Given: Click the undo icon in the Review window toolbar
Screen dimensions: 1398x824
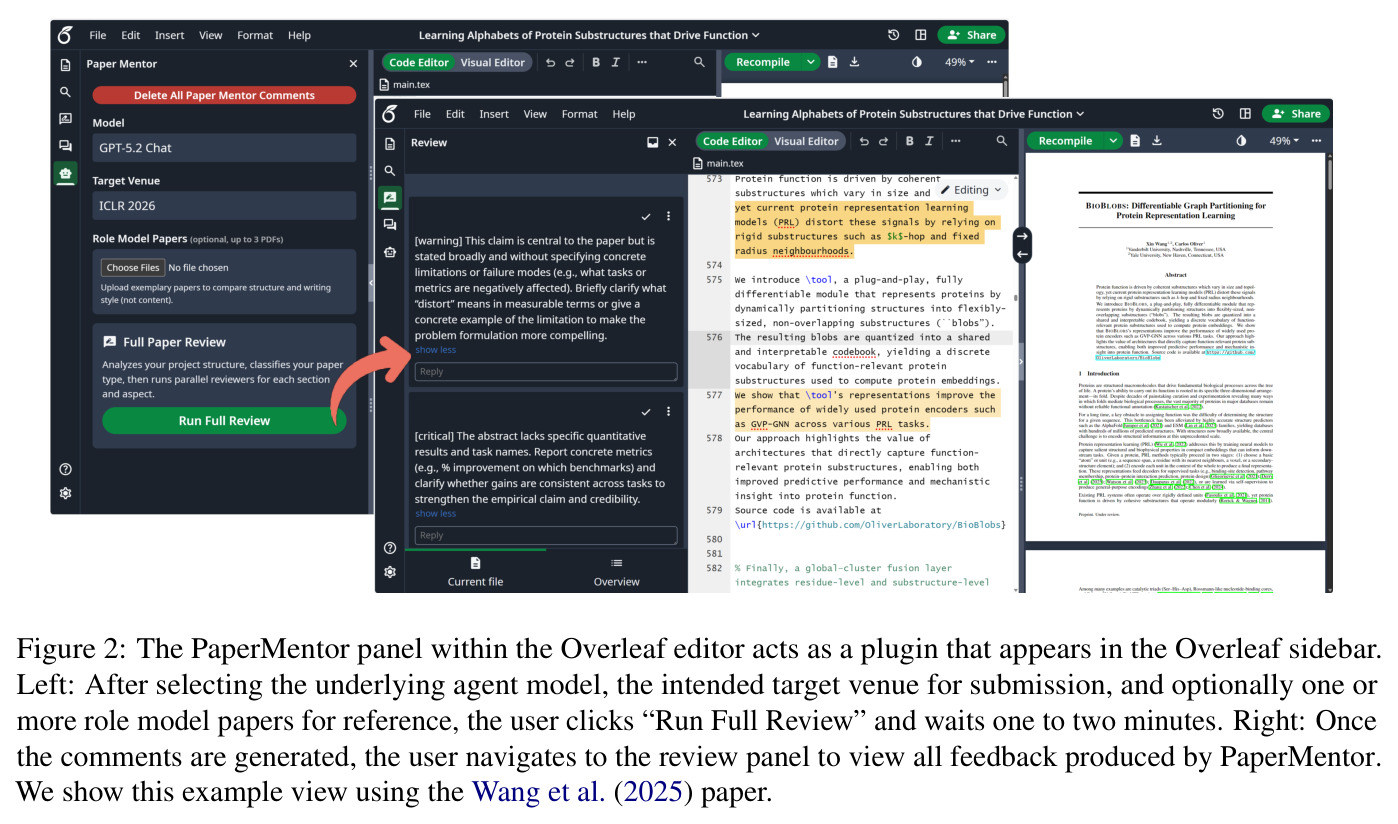Looking at the screenshot, I should tap(865, 141).
